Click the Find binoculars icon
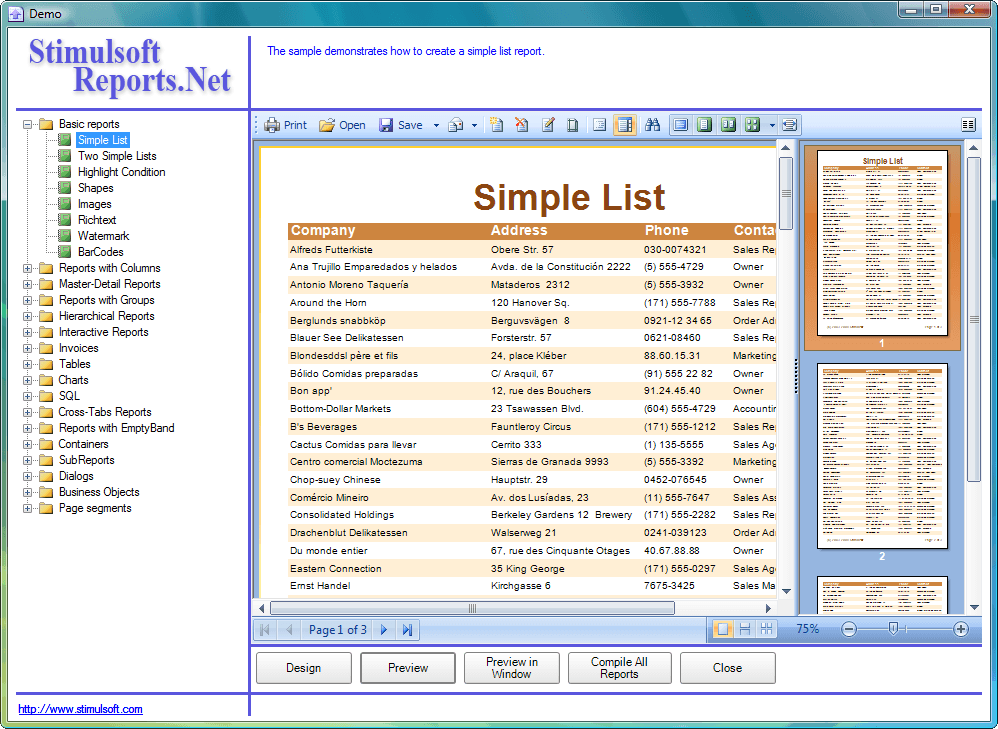This screenshot has width=998, height=729. tap(652, 125)
